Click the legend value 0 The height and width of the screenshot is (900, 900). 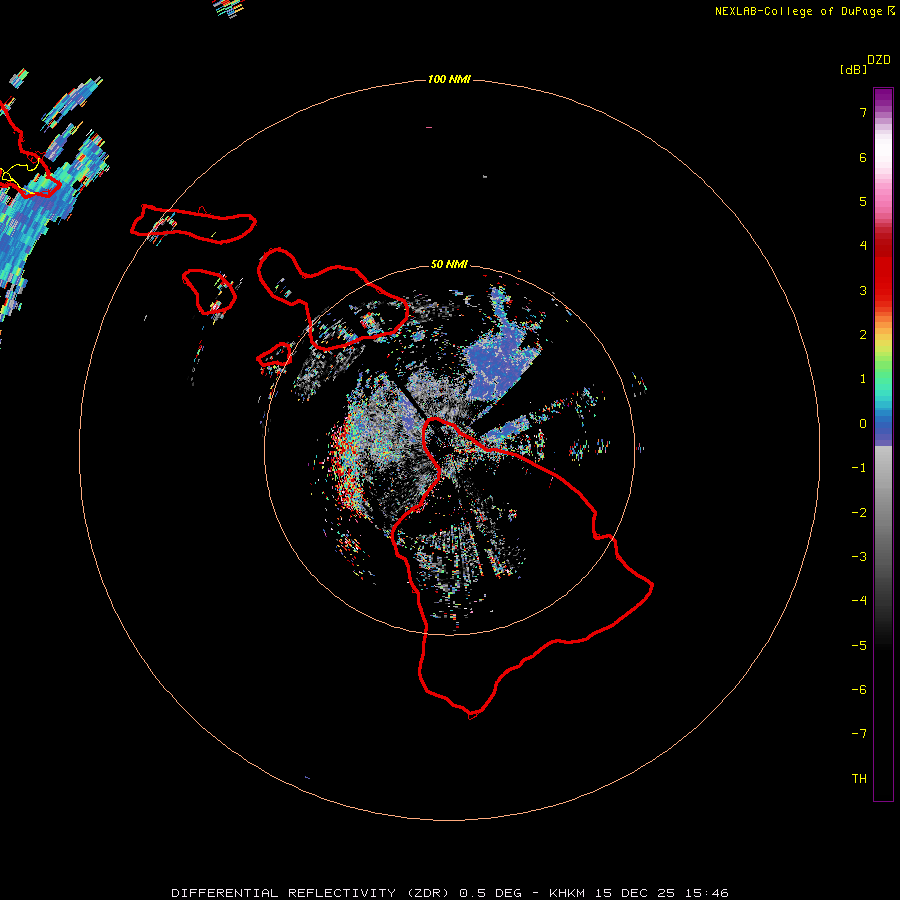(863, 424)
